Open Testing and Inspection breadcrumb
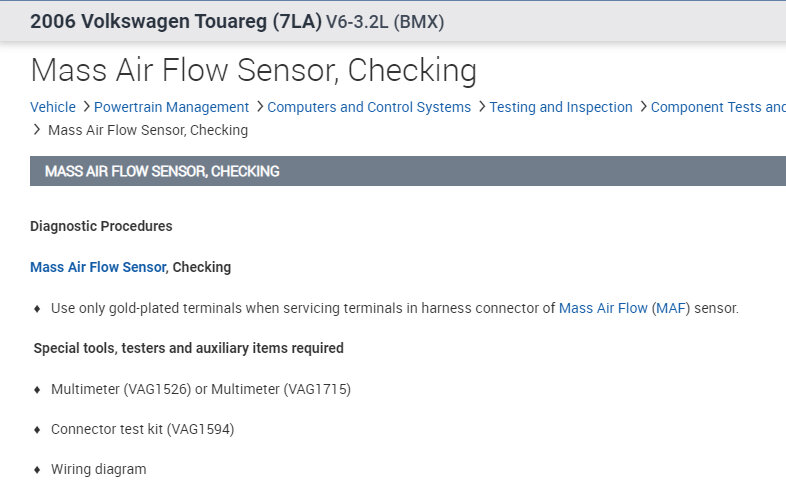The height and width of the screenshot is (485, 786). point(561,107)
